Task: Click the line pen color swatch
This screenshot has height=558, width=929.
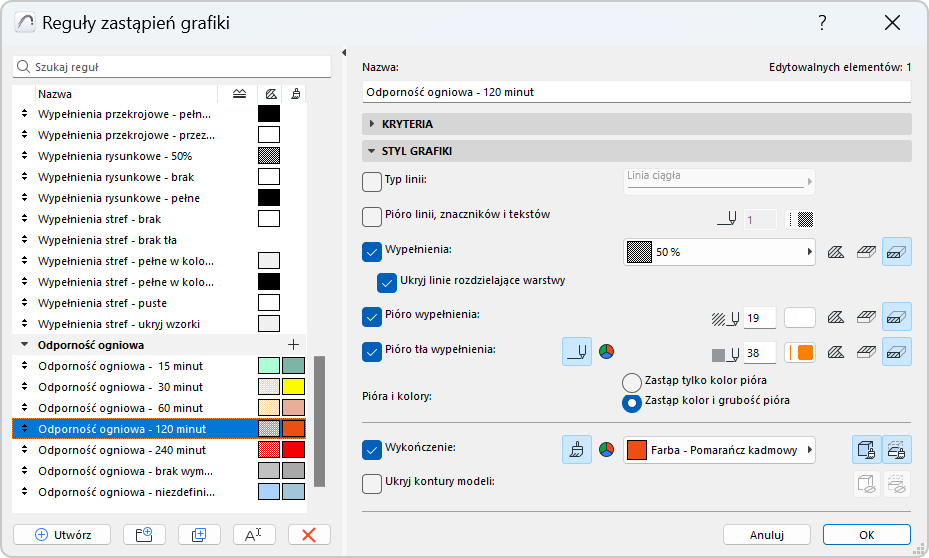Action: tap(800, 220)
